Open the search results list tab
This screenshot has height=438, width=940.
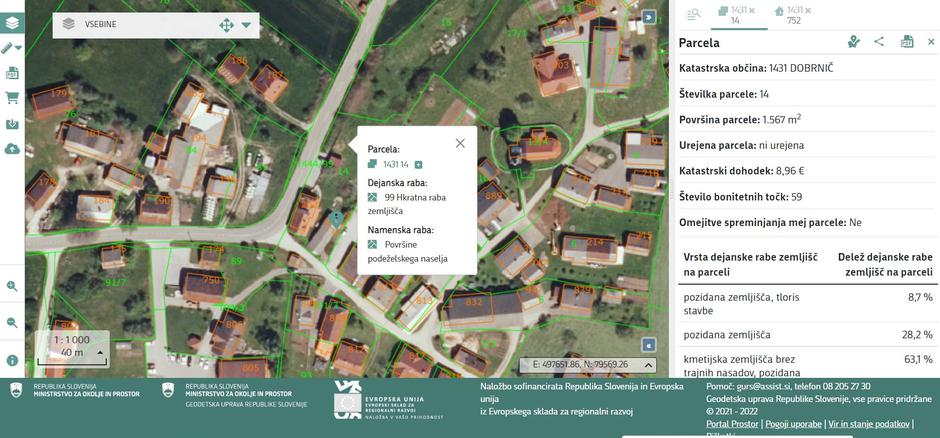(x=693, y=14)
